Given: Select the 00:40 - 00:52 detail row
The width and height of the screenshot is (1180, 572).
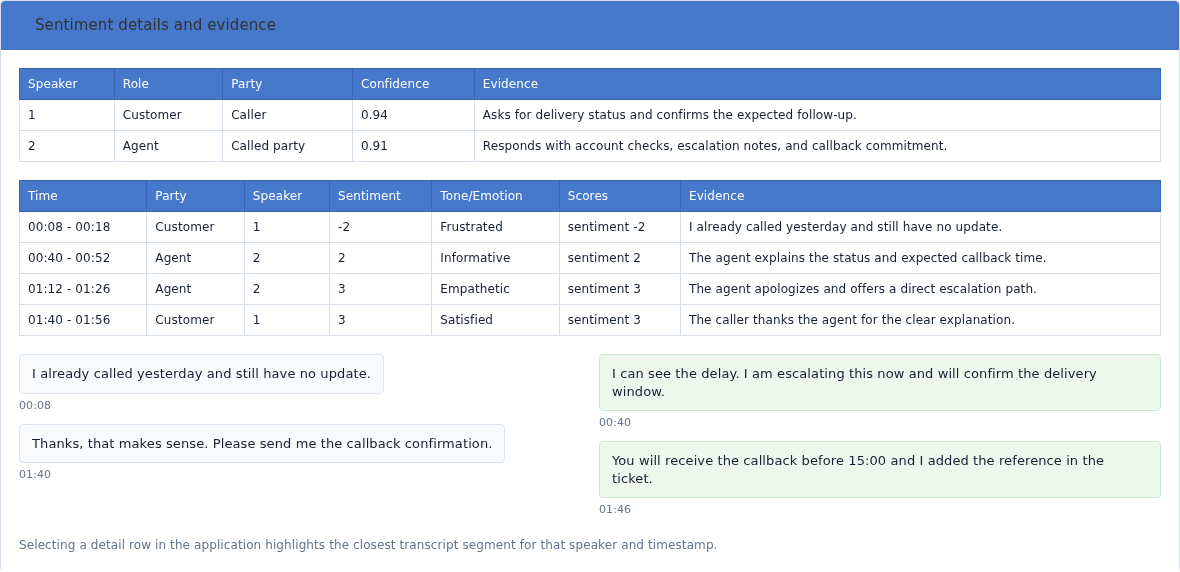Looking at the screenshot, I should pyautogui.click(x=590, y=258).
